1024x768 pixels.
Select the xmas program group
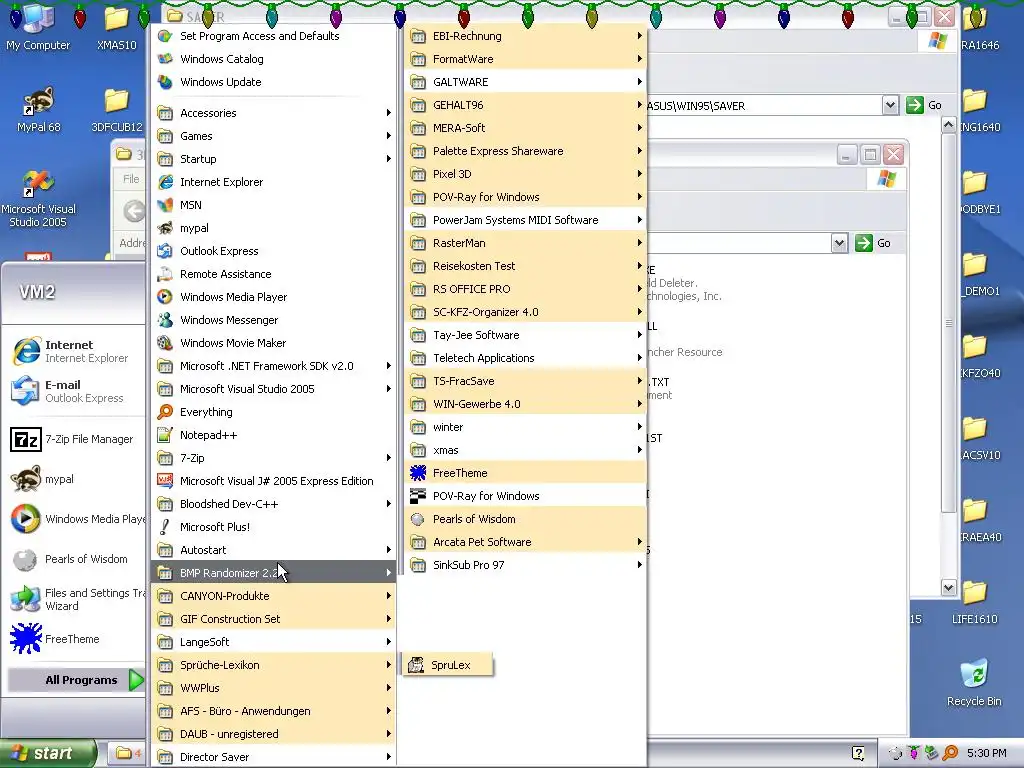[x=526, y=450]
